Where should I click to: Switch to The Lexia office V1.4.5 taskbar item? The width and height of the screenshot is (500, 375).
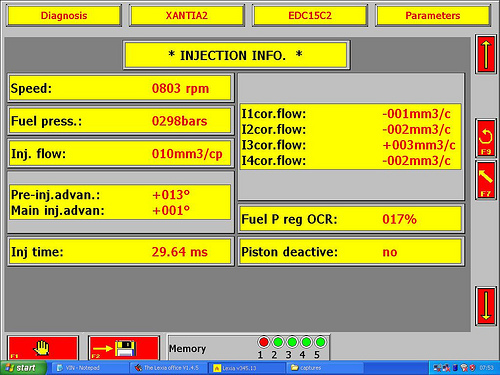pos(168,368)
